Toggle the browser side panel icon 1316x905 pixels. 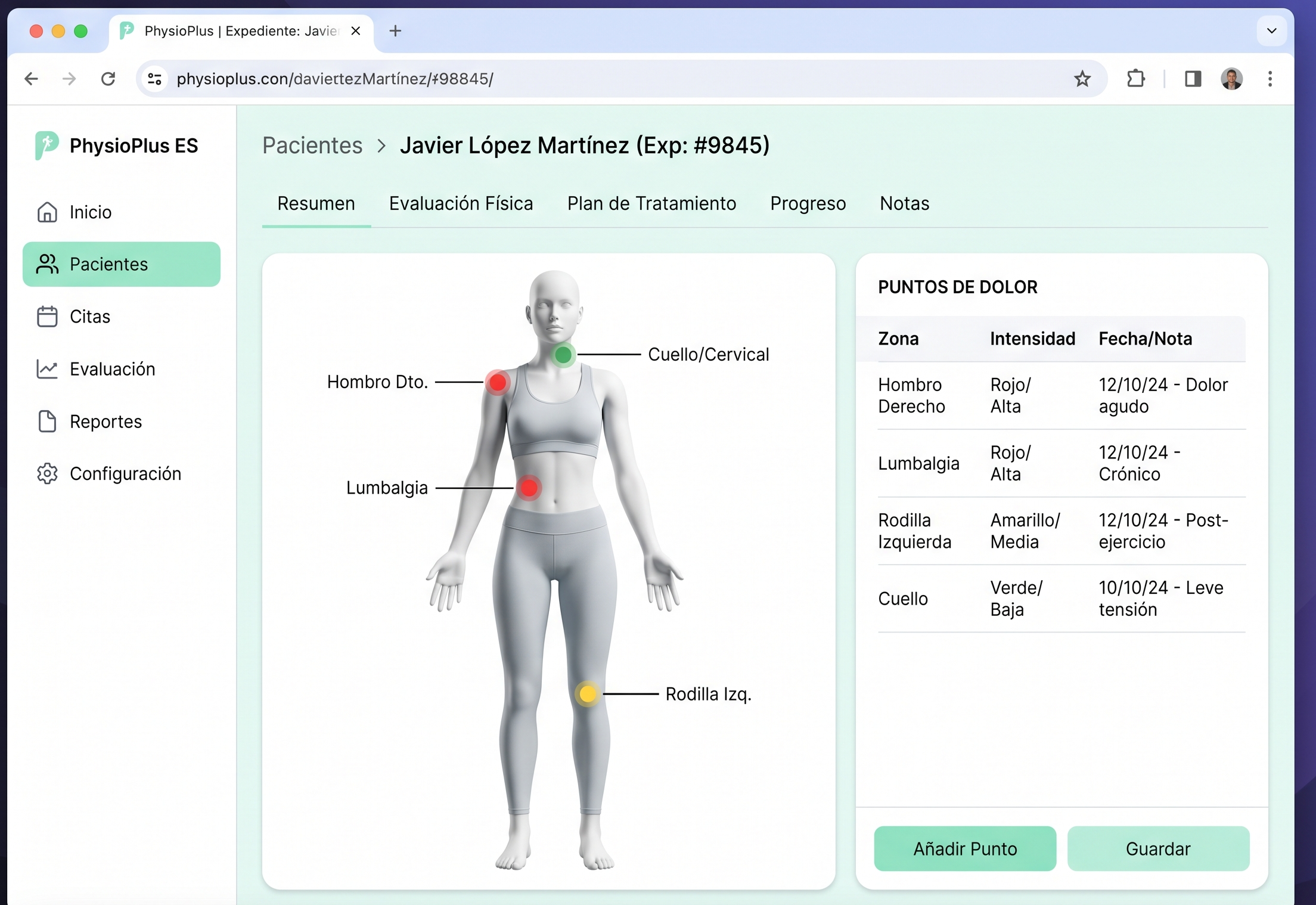[x=1193, y=79]
